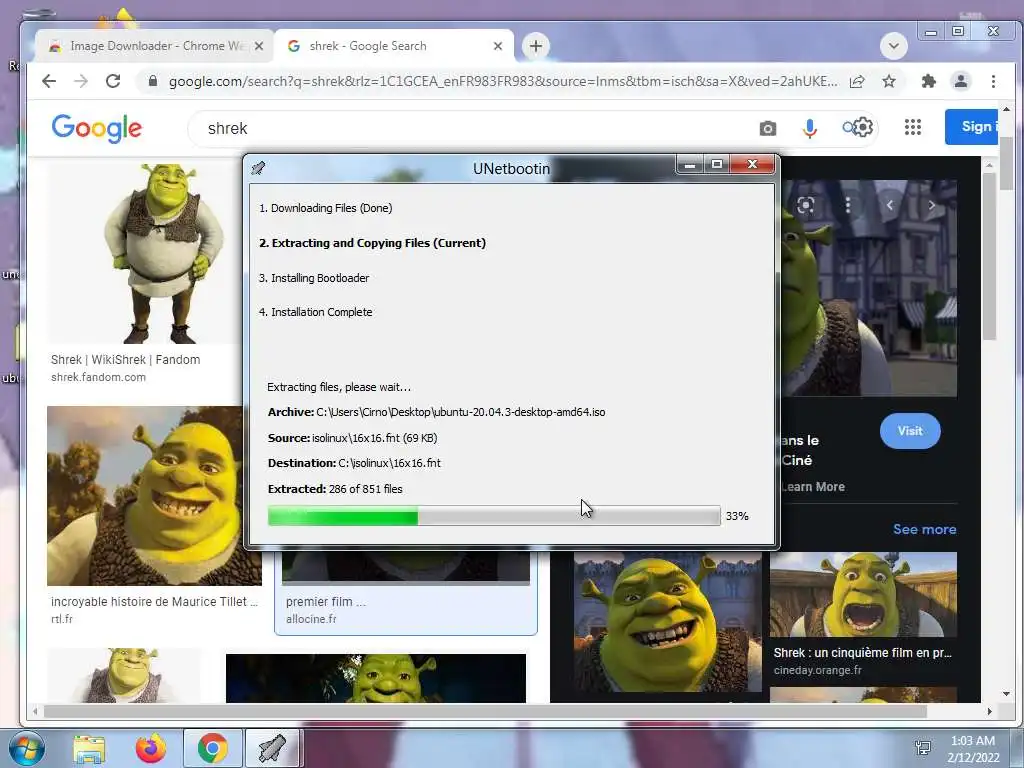Screen dimensions: 1024x768
Task: Click cineday.orange.fr source text
Action: click(818, 670)
